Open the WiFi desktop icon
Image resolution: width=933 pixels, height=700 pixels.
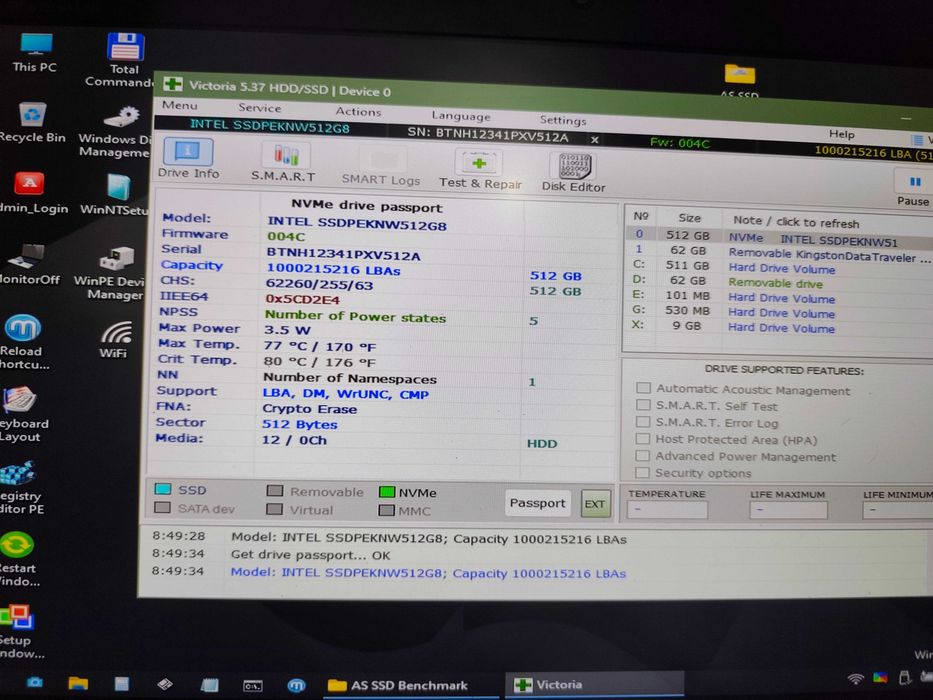pos(116,332)
